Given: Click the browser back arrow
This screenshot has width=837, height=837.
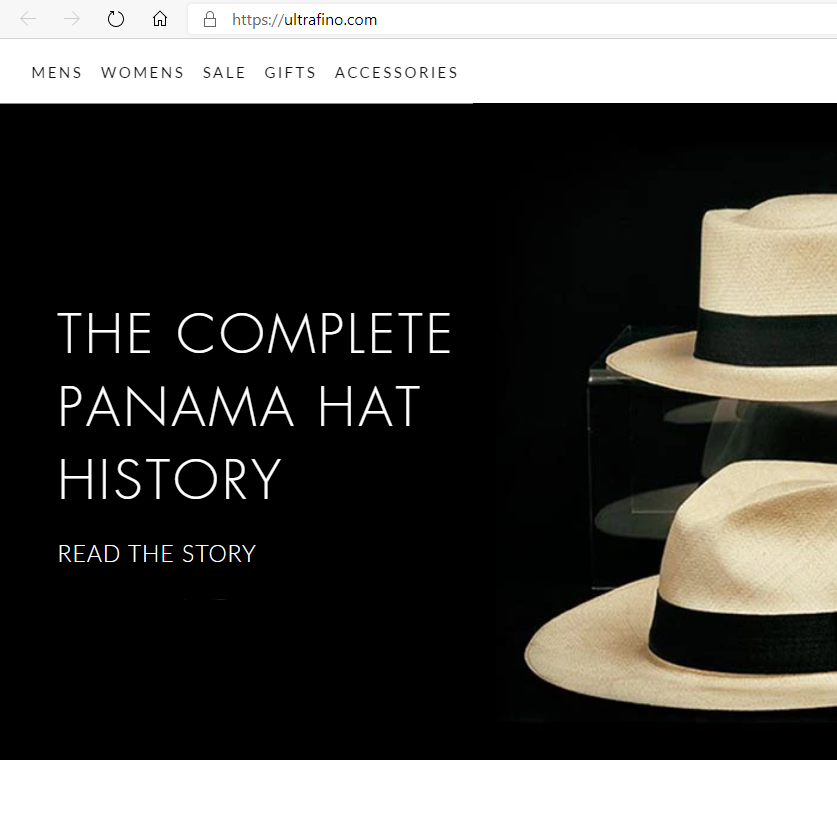Looking at the screenshot, I should 28,20.
